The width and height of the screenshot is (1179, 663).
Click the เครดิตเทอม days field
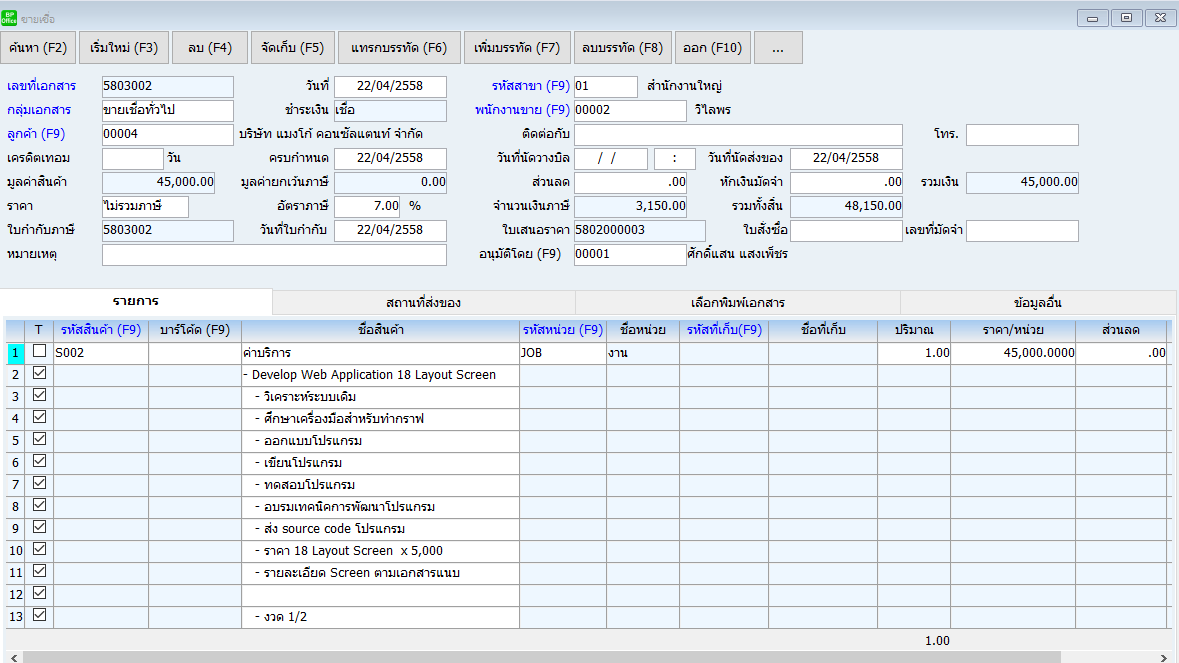pos(132,158)
